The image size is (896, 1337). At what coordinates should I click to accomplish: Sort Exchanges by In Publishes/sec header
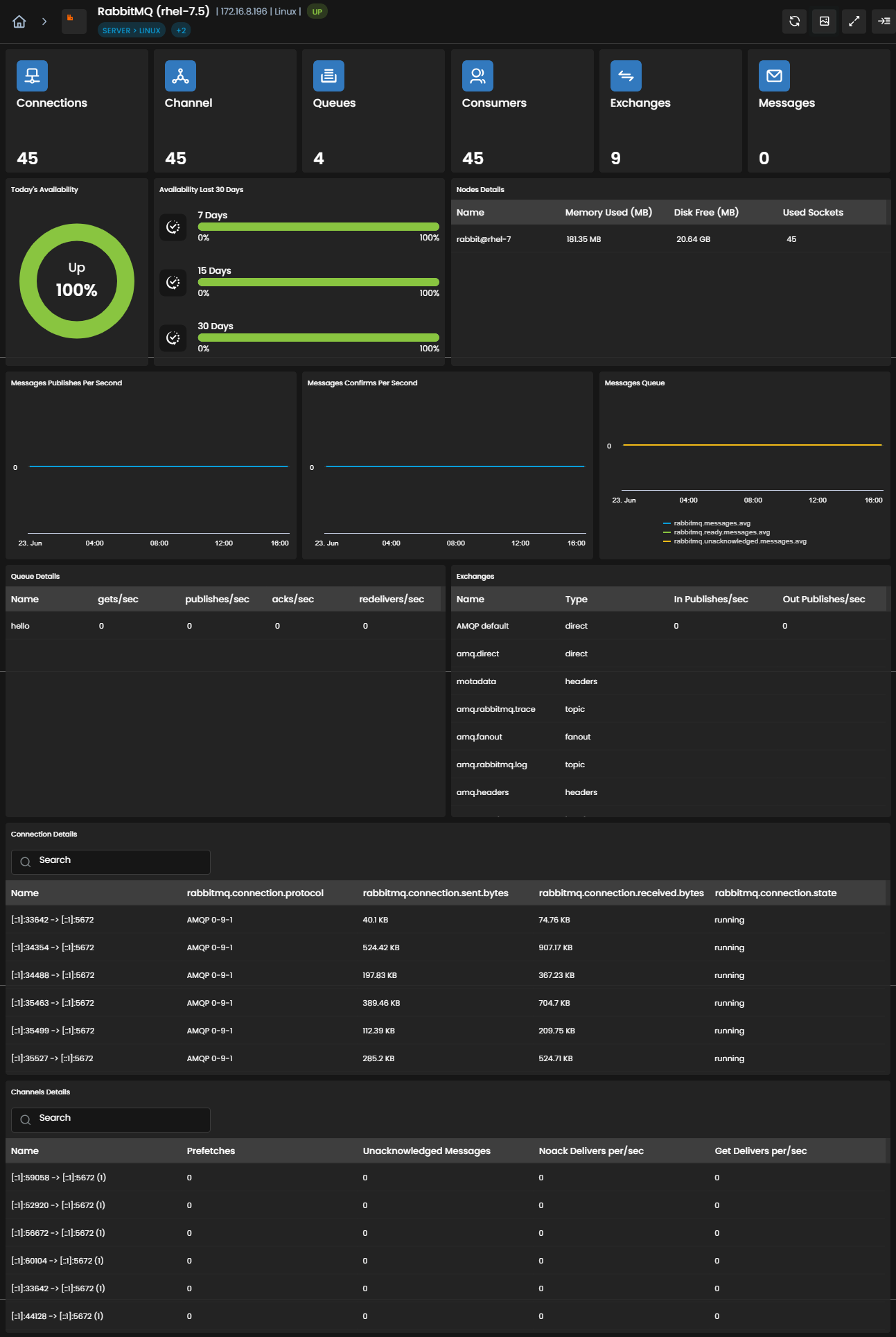pyautogui.click(x=711, y=599)
